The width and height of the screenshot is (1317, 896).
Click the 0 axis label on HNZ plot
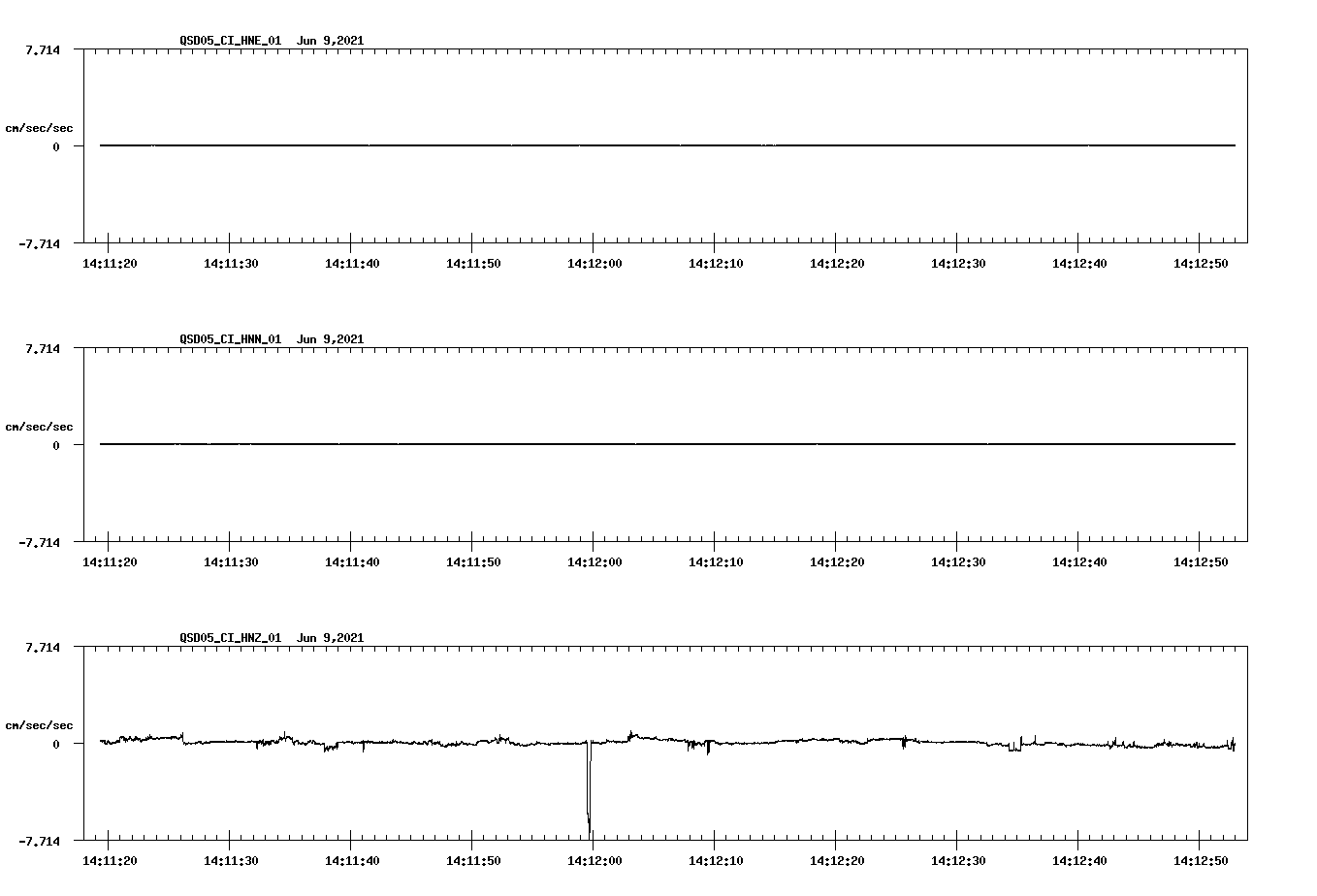(56, 744)
